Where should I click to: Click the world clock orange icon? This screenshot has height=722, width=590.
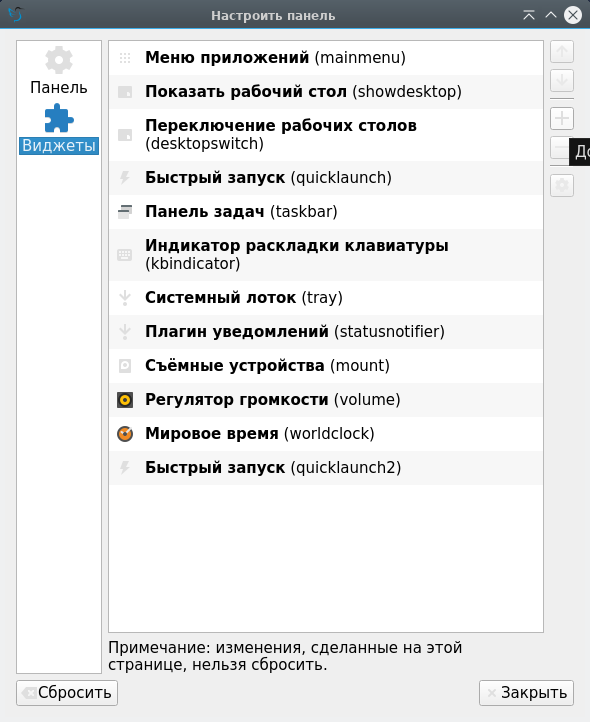(x=125, y=434)
